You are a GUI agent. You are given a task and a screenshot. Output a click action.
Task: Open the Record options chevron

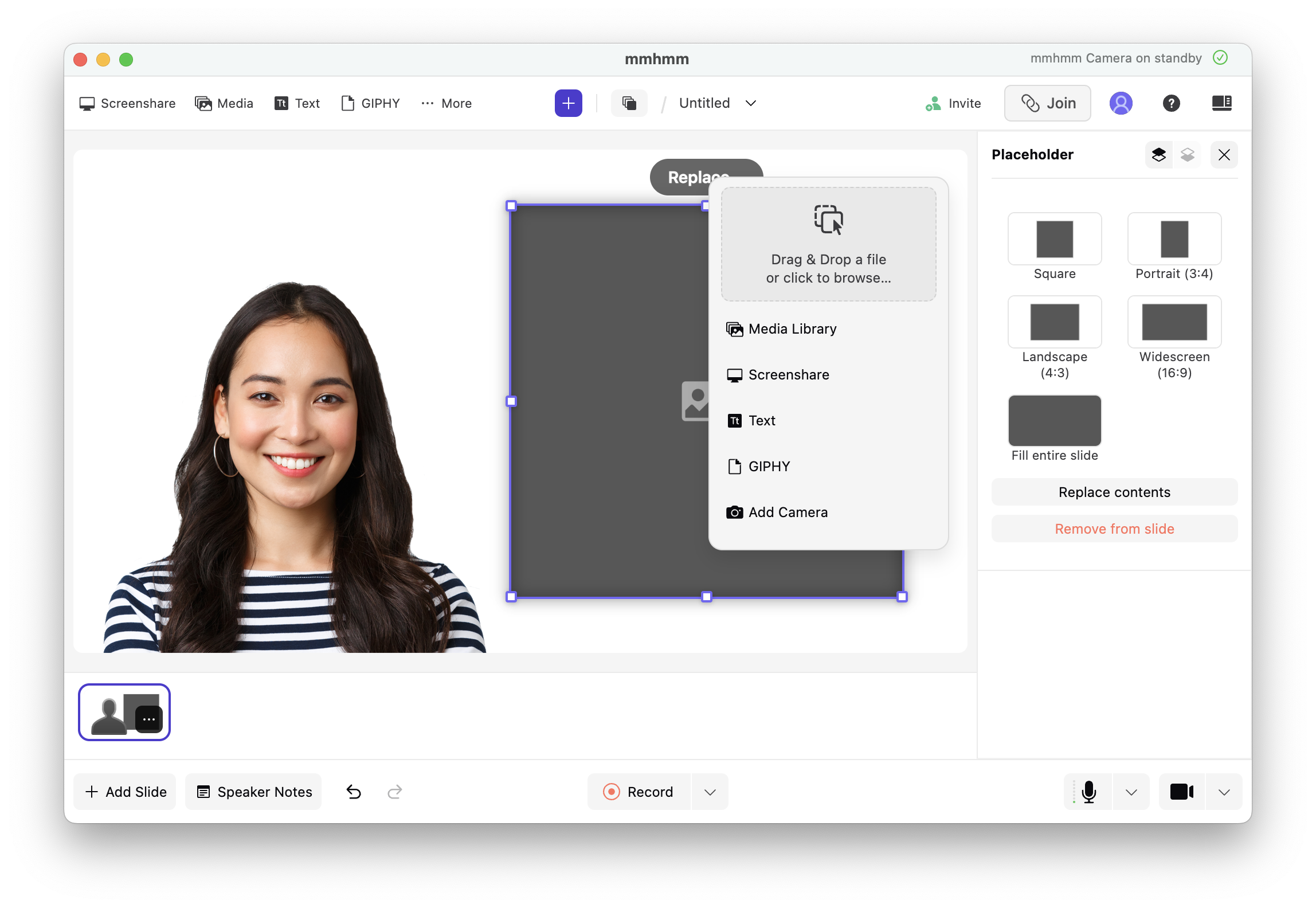[x=710, y=792]
